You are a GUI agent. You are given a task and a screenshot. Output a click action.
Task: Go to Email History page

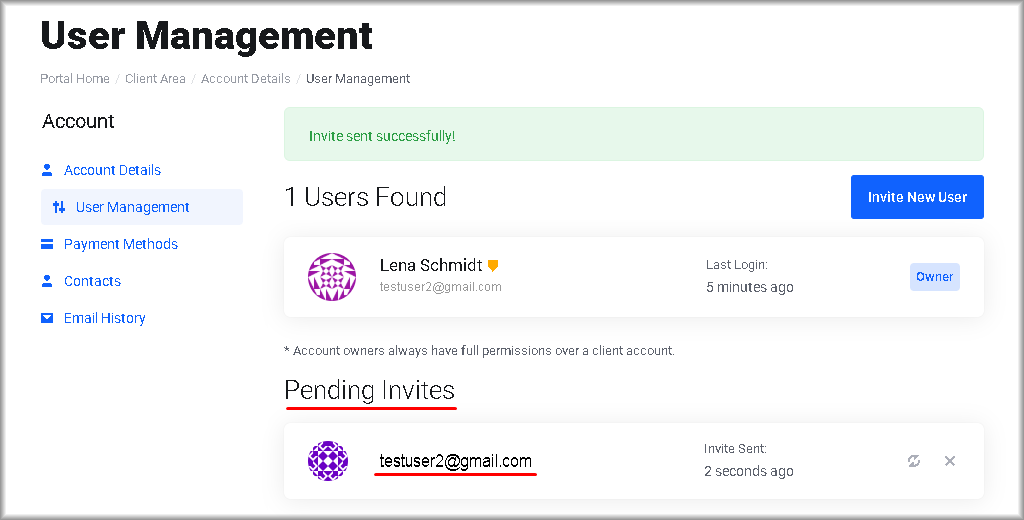[x=104, y=318]
